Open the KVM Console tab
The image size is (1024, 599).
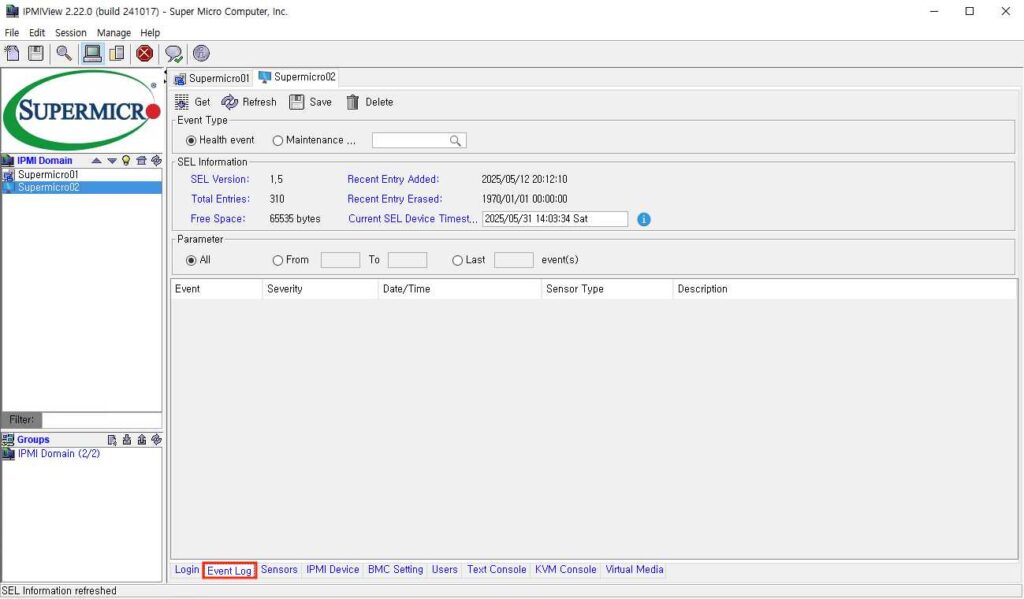pyautogui.click(x=566, y=570)
